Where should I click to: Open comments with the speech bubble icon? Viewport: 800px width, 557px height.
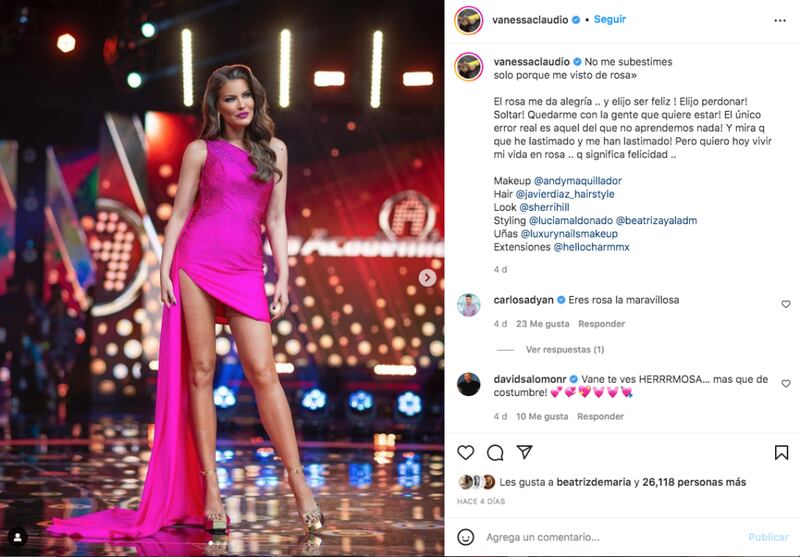pyautogui.click(x=495, y=452)
